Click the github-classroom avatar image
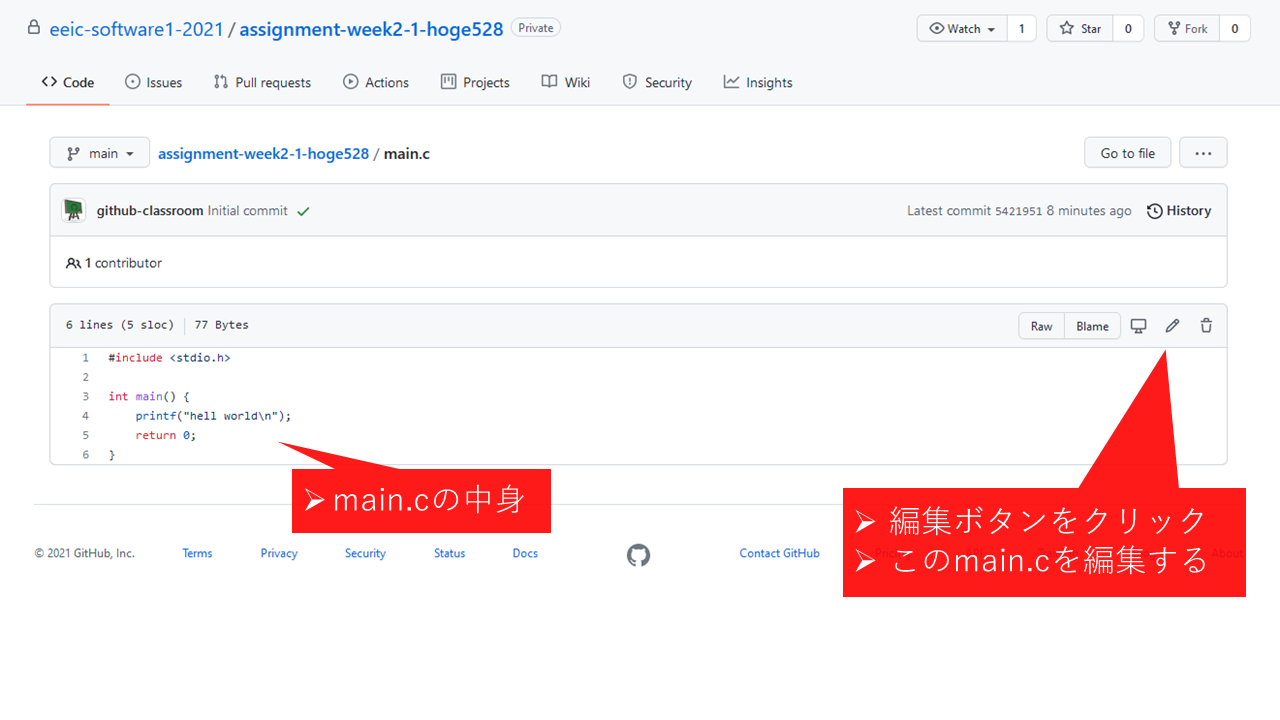 click(x=74, y=211)
